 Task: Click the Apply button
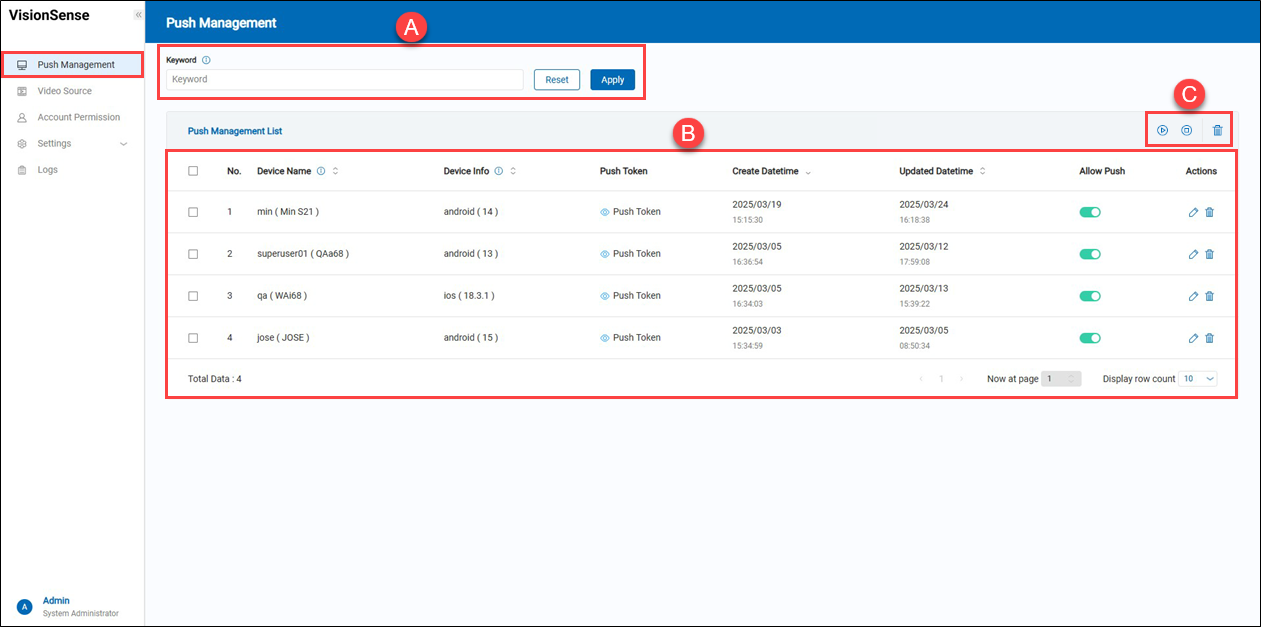tap(612, 80)
